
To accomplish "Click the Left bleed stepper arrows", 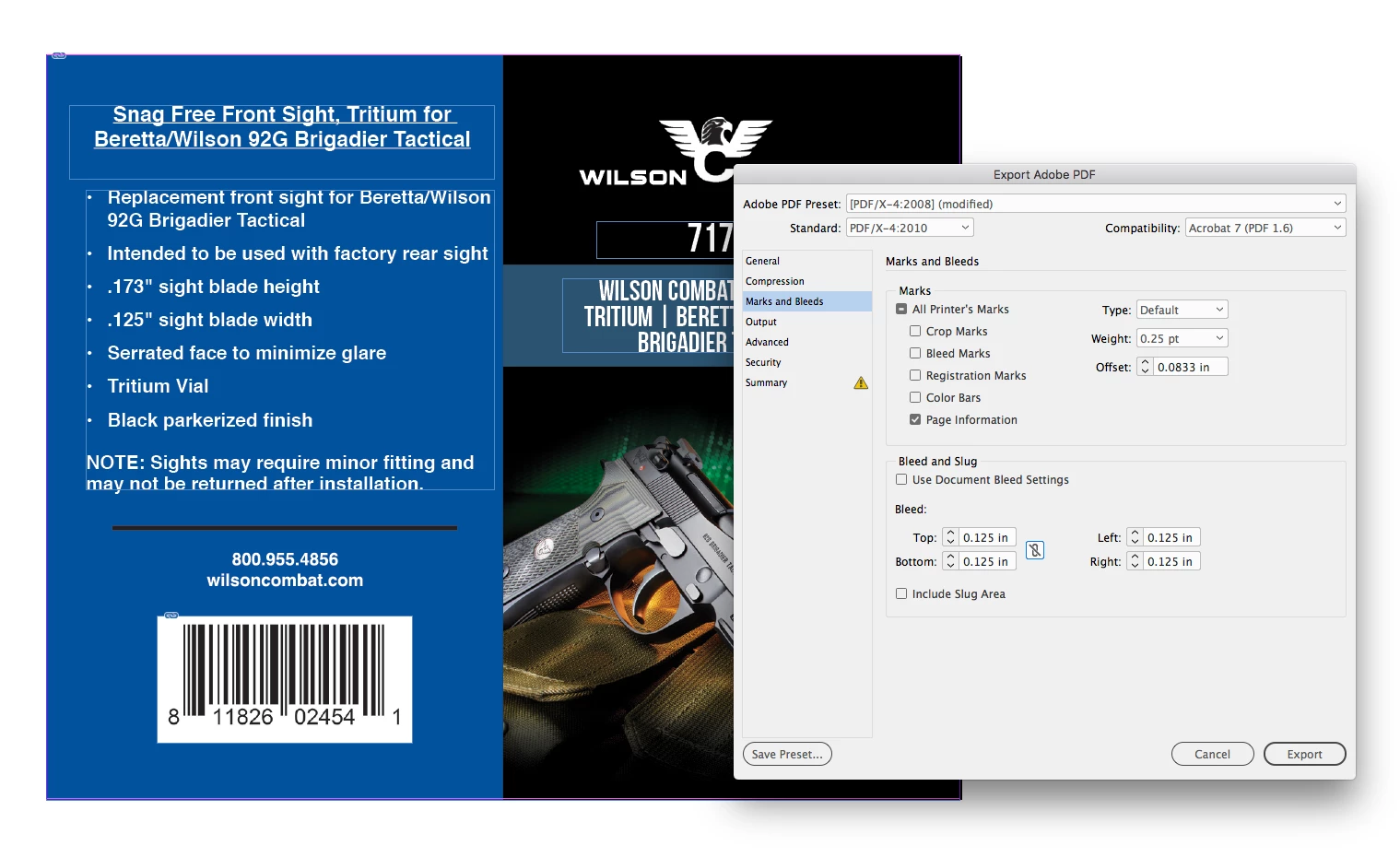I will [1135, 538].
